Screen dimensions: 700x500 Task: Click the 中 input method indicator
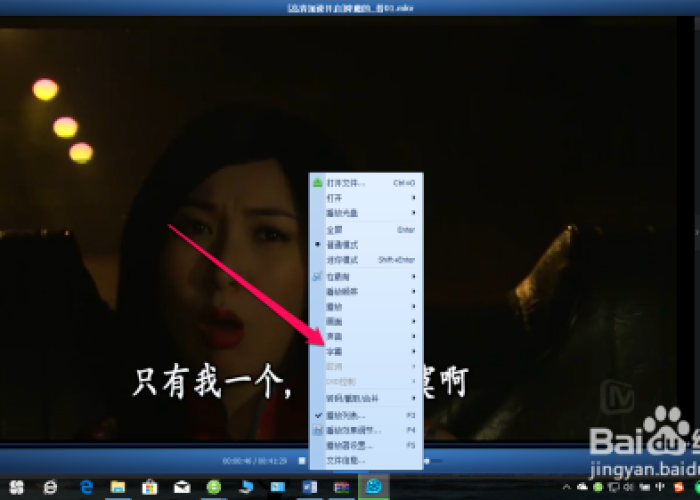pyautogui.click(x=660, y=487)
